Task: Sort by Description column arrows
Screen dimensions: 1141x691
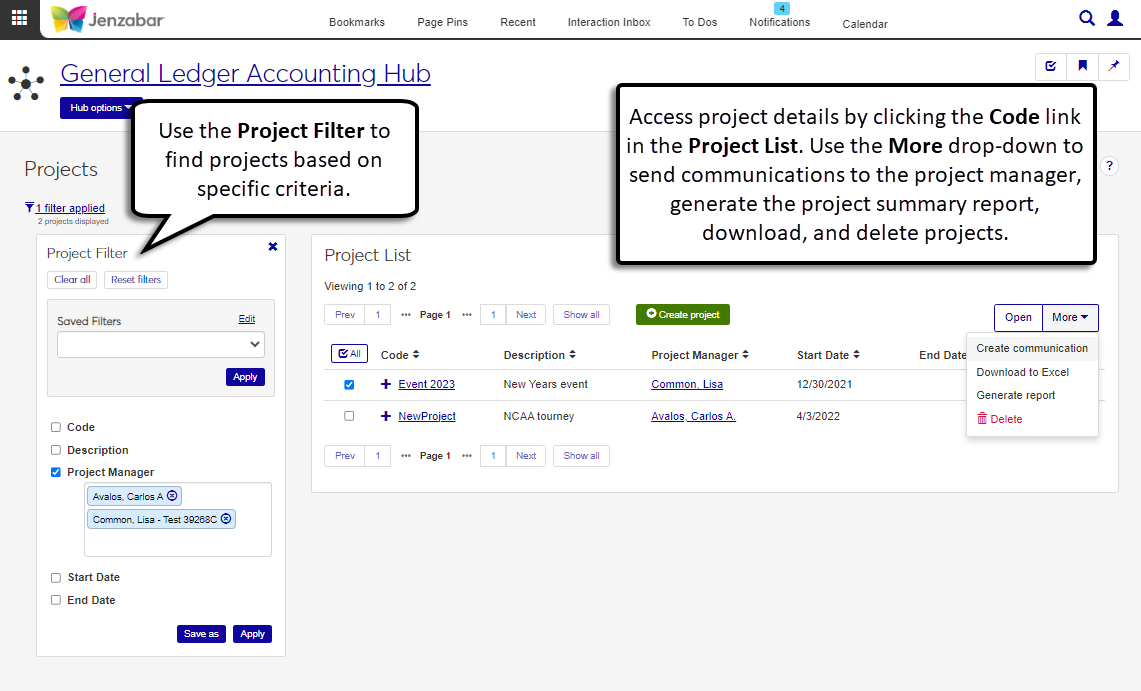Action: 573,354
